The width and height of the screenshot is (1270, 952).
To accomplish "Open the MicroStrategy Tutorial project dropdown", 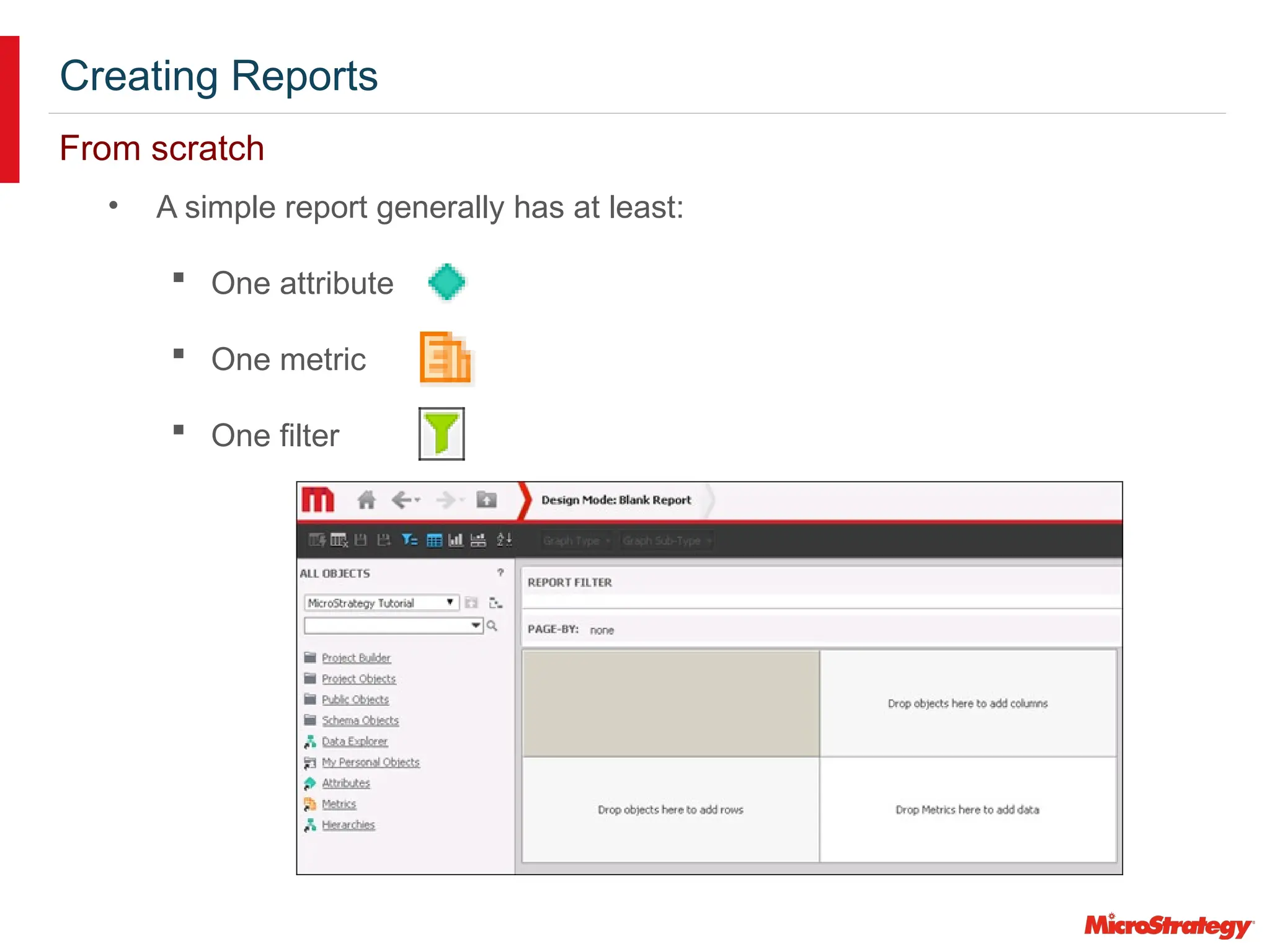I will [381, 602].
